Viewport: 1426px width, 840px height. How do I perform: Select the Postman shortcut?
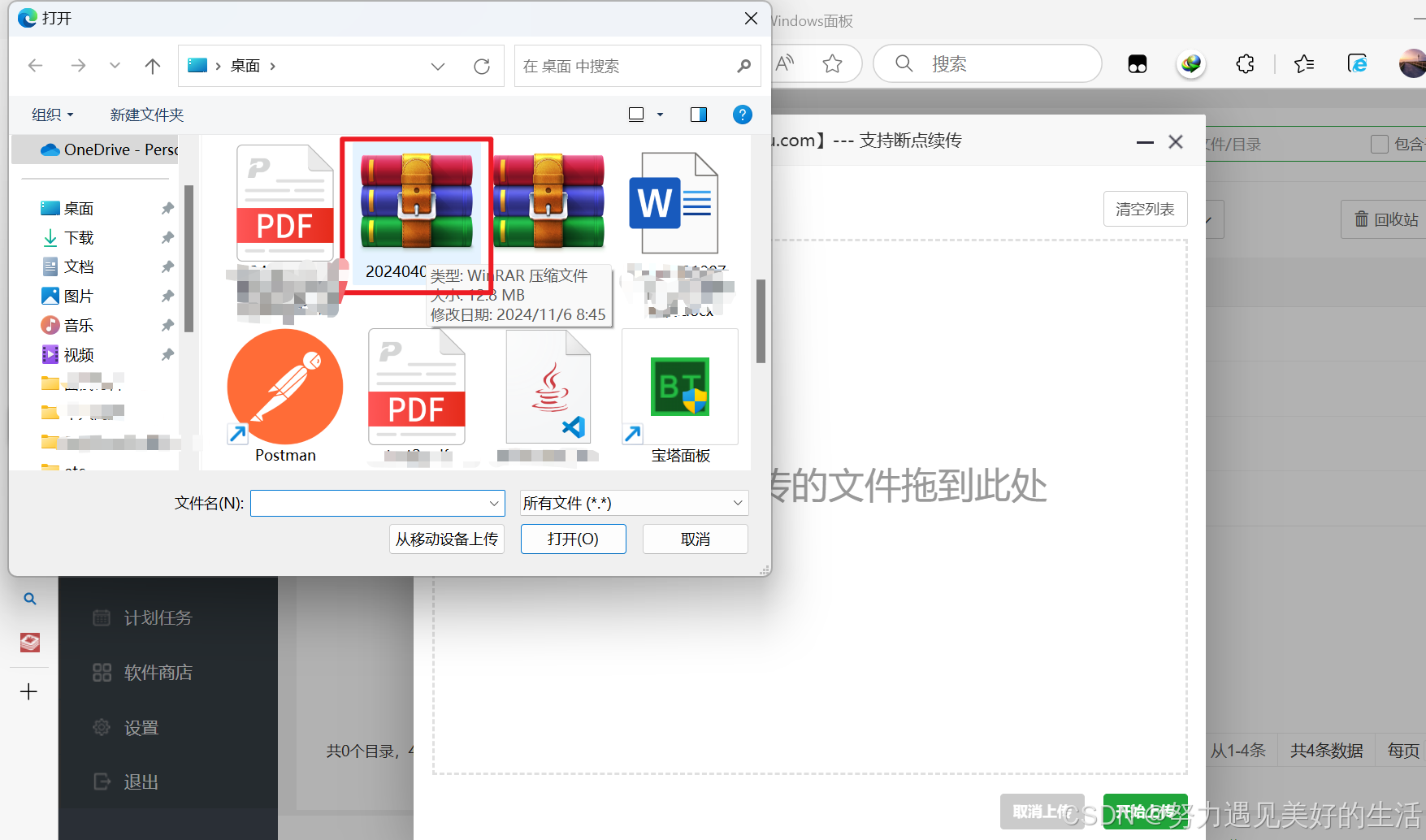tap(285, 396)
